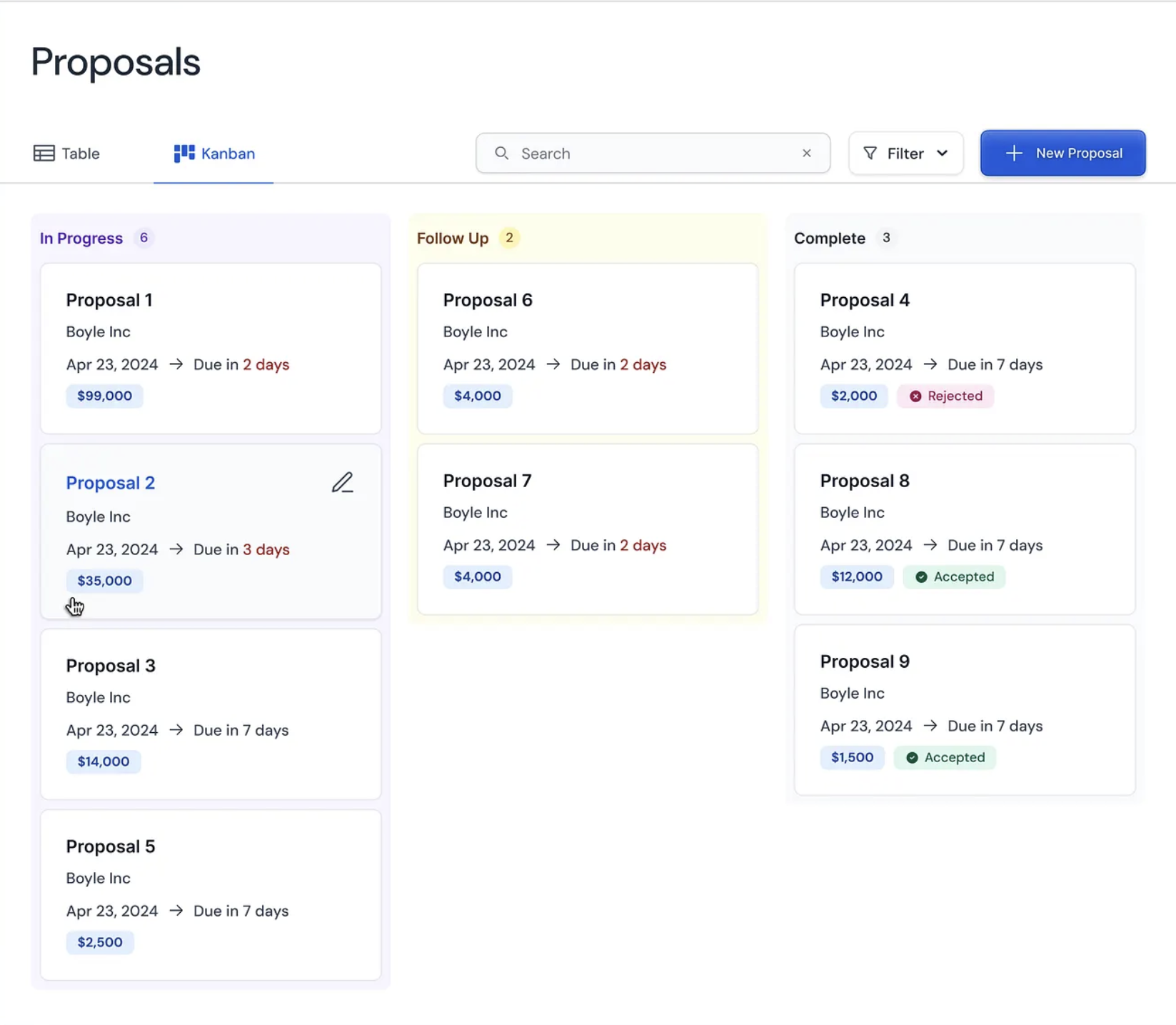
Task: Clear the search field using the X icon
Action: coord(806,153)
